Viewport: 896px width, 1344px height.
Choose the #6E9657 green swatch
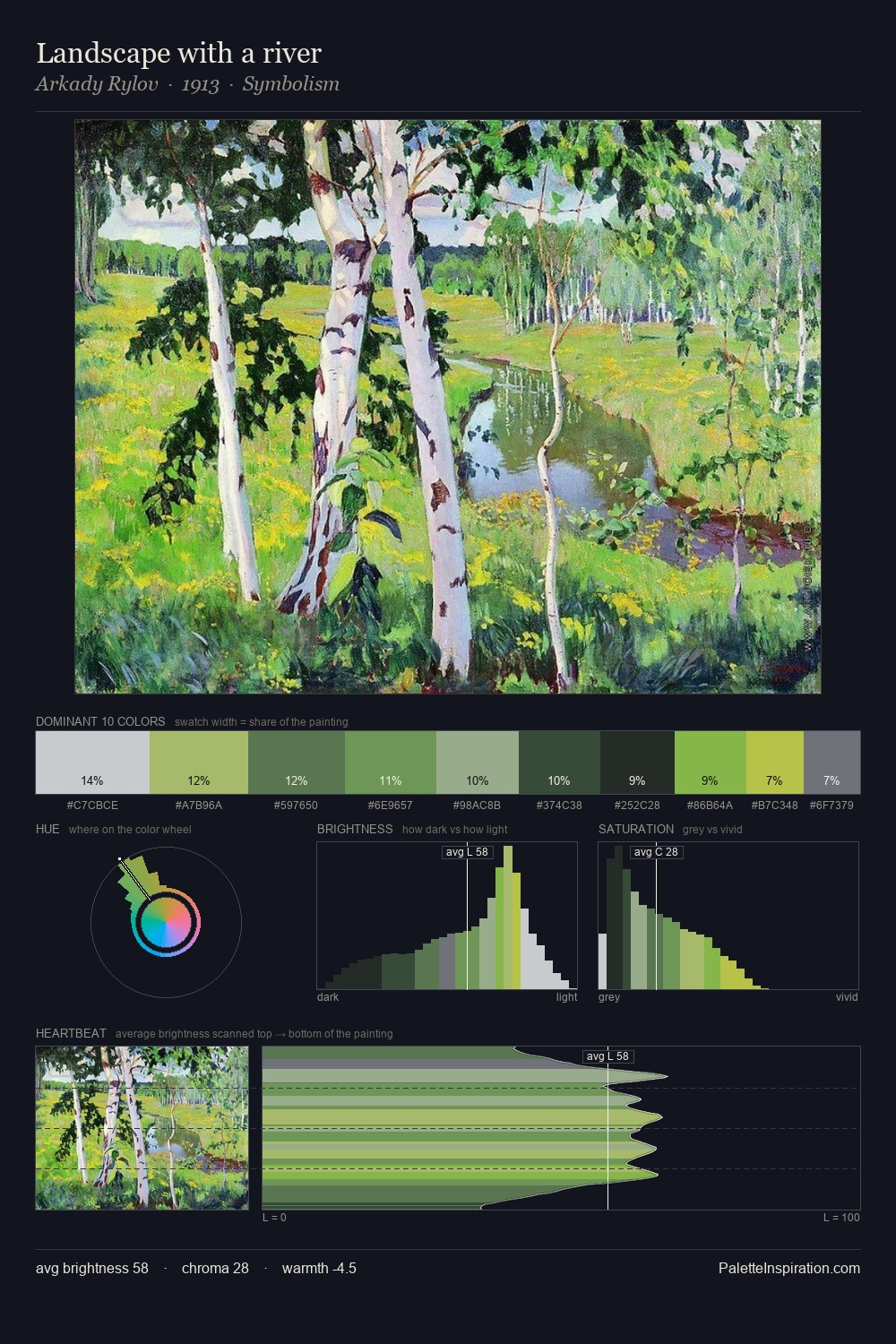[x=391, y=762]
